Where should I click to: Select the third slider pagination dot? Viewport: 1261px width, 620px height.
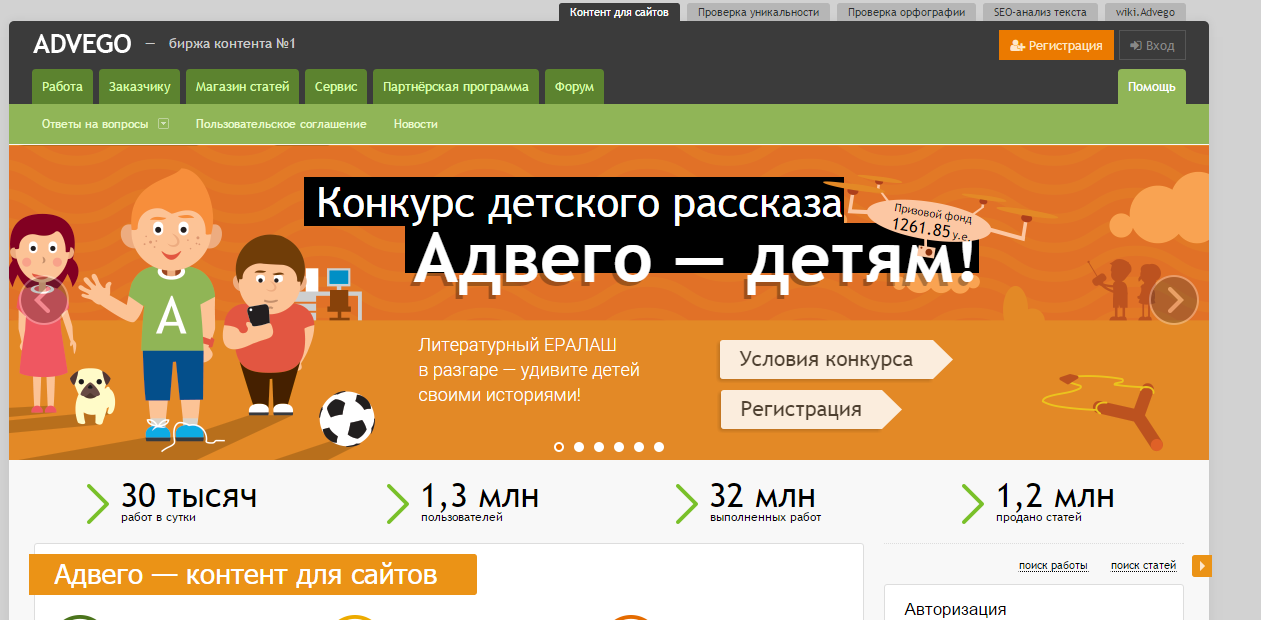coord(599,447)
